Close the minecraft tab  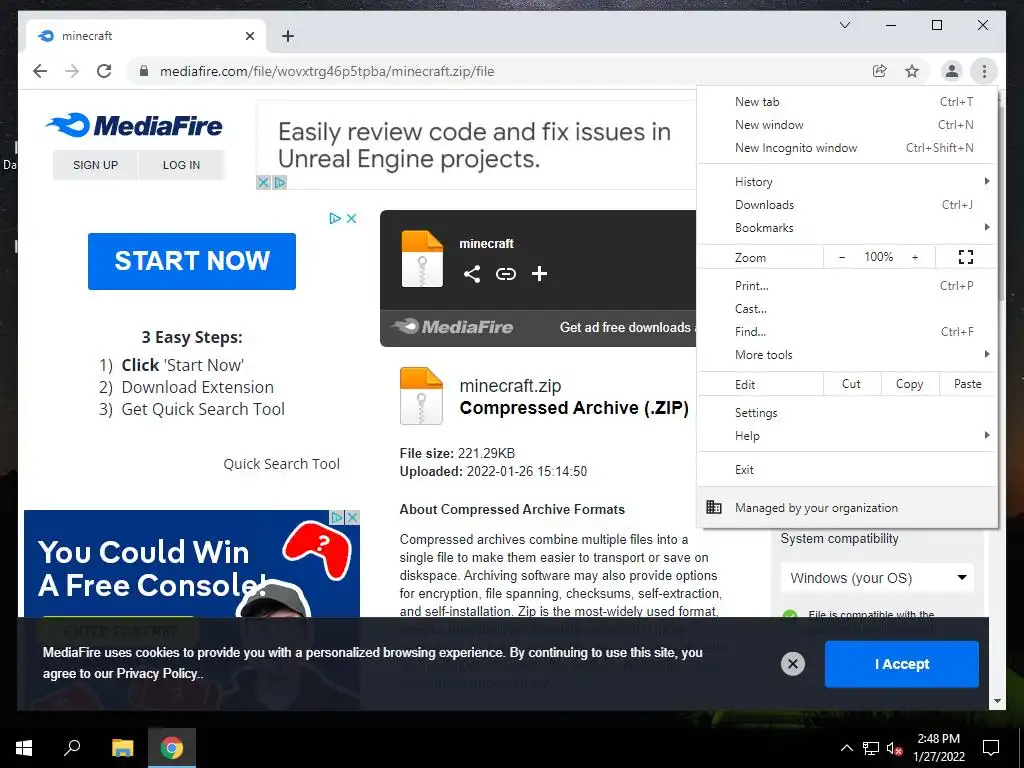click(250, 36)
